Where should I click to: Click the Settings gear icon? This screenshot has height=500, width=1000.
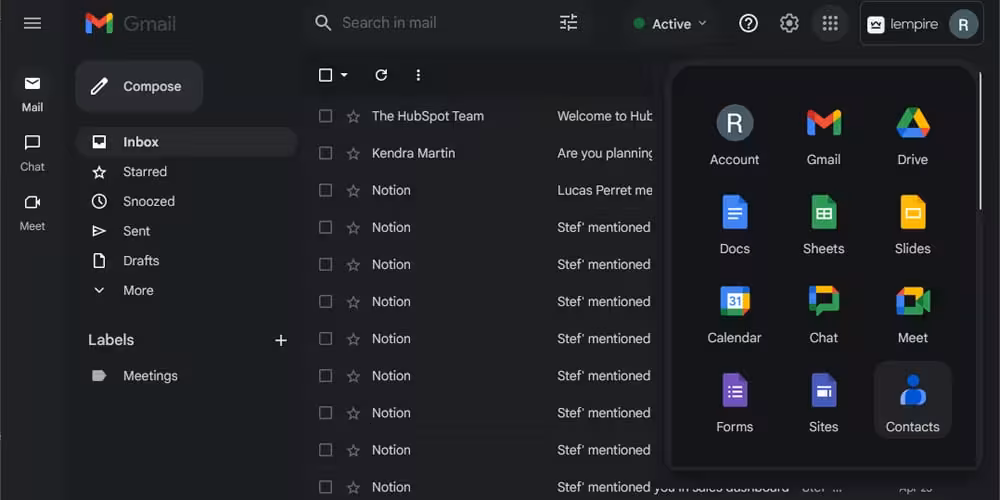[x=789, y=23]
